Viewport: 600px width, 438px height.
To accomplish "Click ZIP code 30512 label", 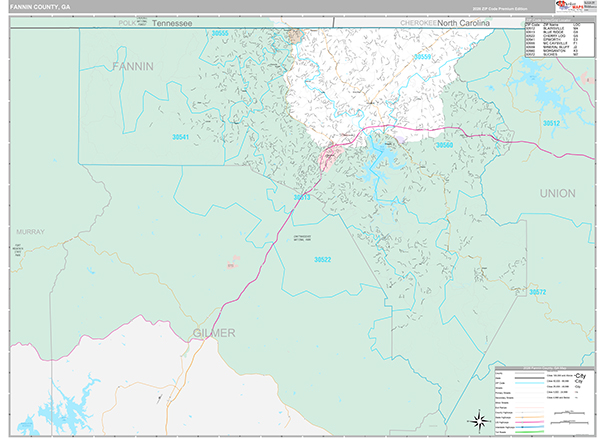I will [x=551, y=122].
